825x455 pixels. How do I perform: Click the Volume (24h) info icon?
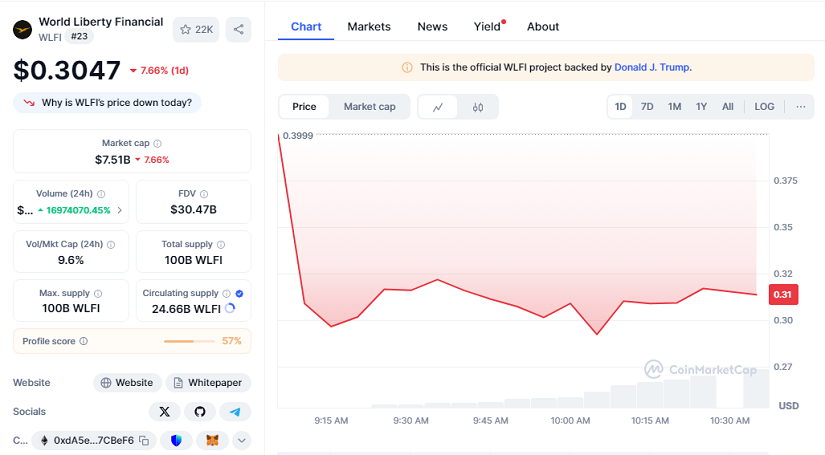tap(101, 194)
